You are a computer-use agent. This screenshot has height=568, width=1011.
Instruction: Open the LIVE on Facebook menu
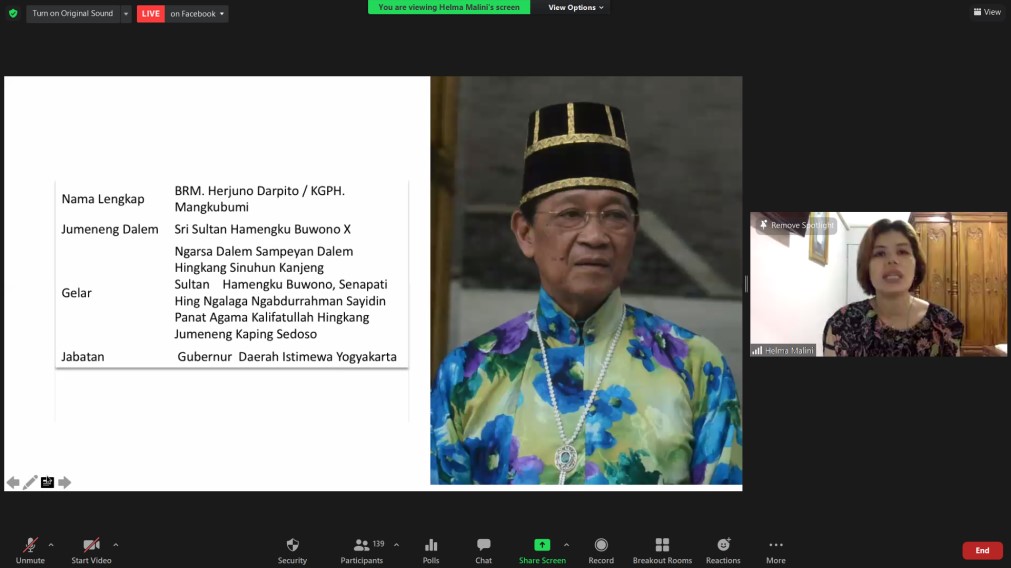click(x=196, y=14)
